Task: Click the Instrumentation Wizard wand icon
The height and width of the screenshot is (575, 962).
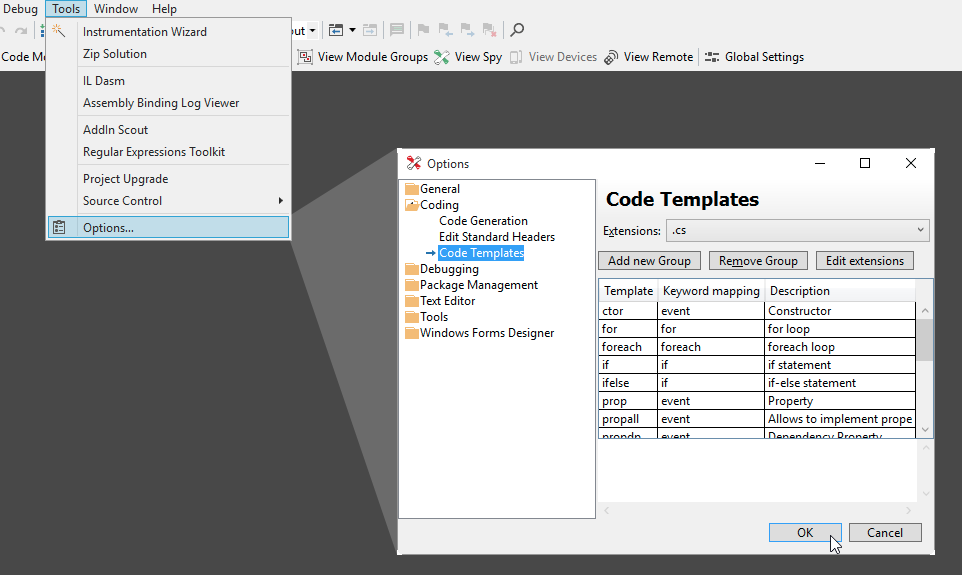Action: pyautogui.click(x=59, y=31)
